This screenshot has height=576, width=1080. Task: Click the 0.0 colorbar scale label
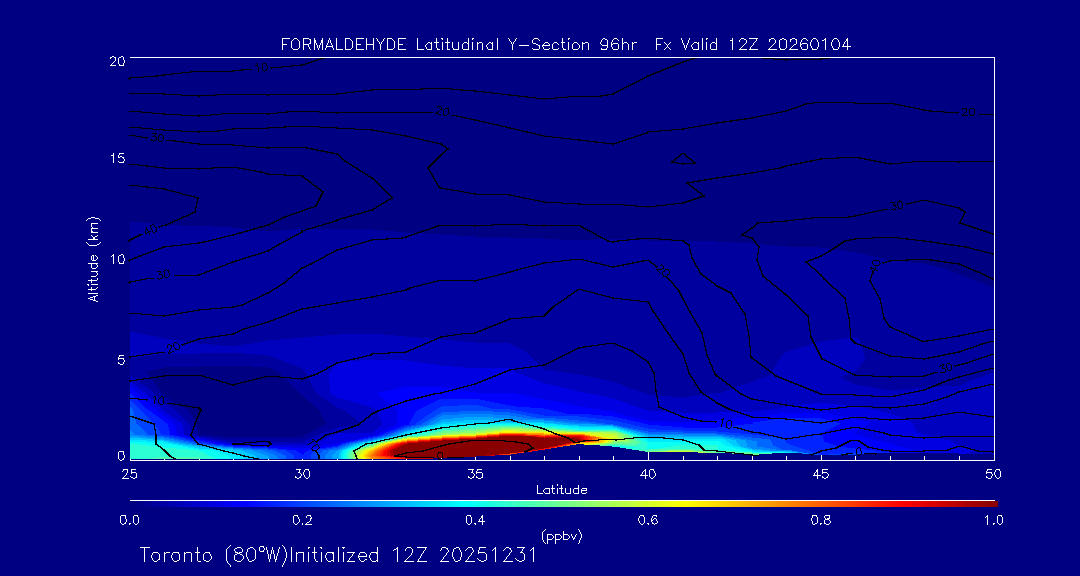[129, 520]
